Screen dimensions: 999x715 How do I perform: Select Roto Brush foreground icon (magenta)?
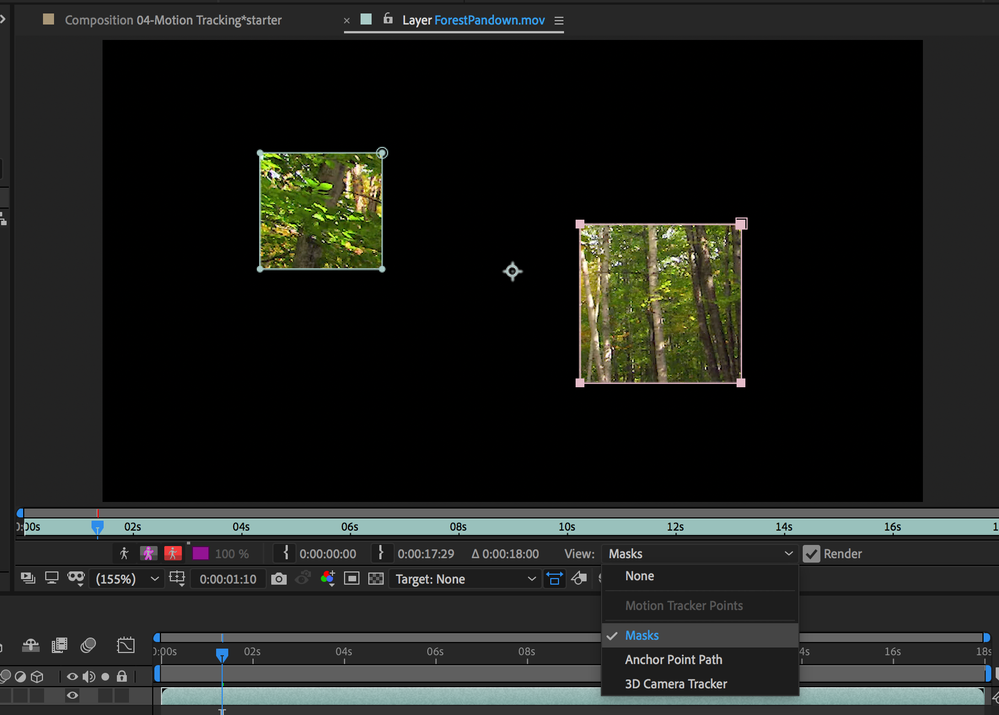(148, 553)
